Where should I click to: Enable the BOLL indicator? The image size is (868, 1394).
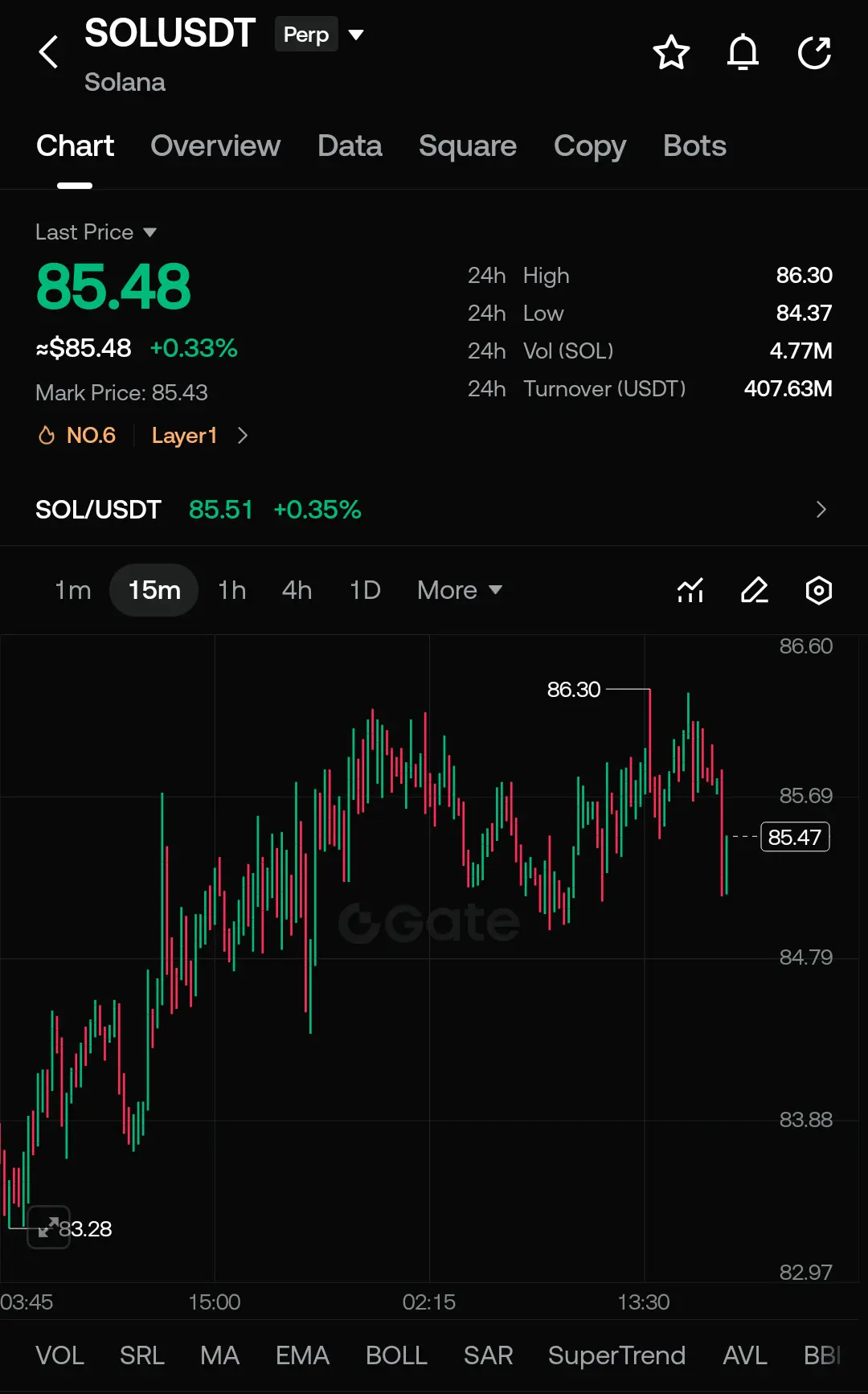point(396,1355)
